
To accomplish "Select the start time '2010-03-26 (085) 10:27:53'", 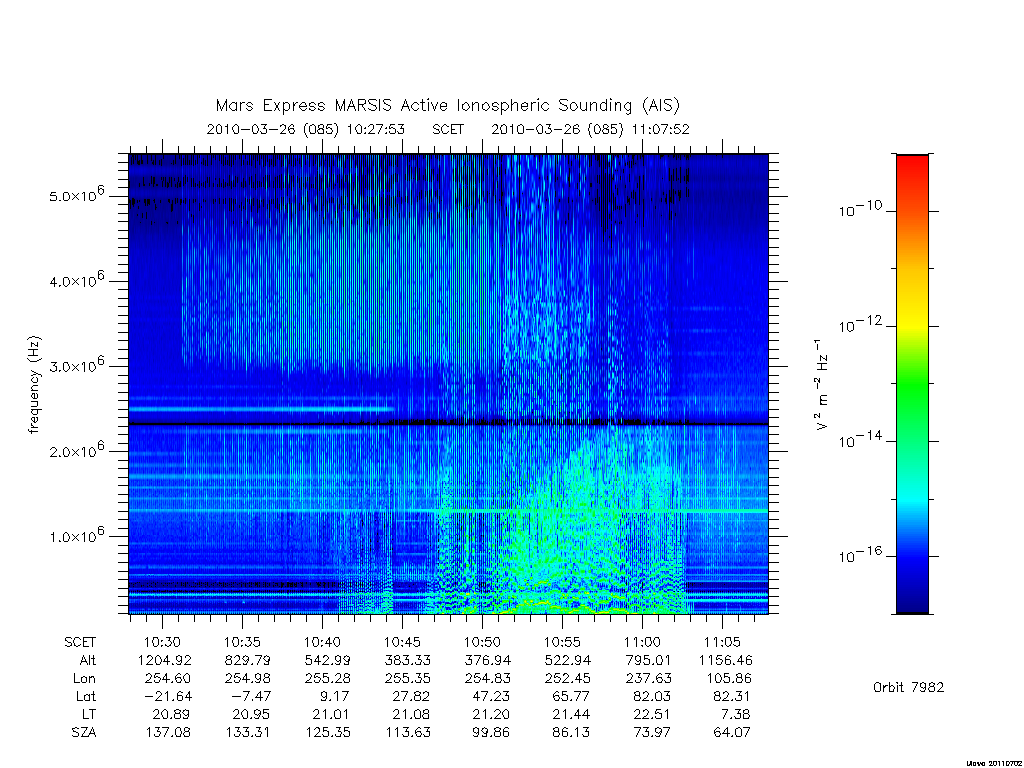I will point(306,129).
